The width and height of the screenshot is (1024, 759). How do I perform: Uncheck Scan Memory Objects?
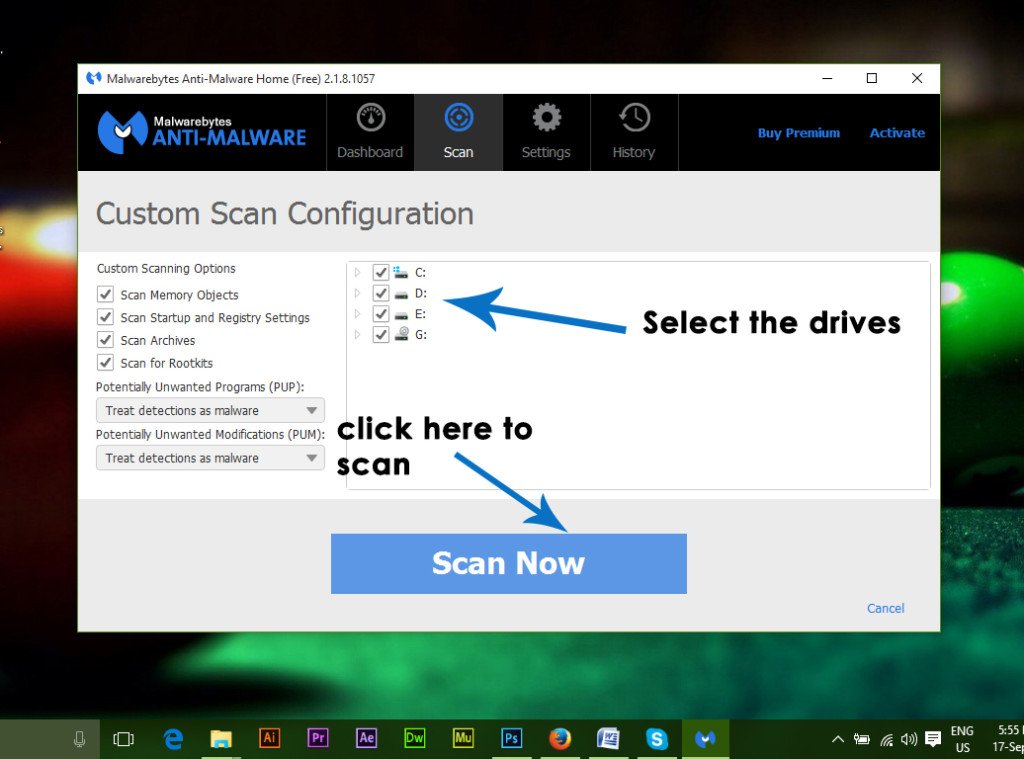pyautogui.click(x=105, y=295)
